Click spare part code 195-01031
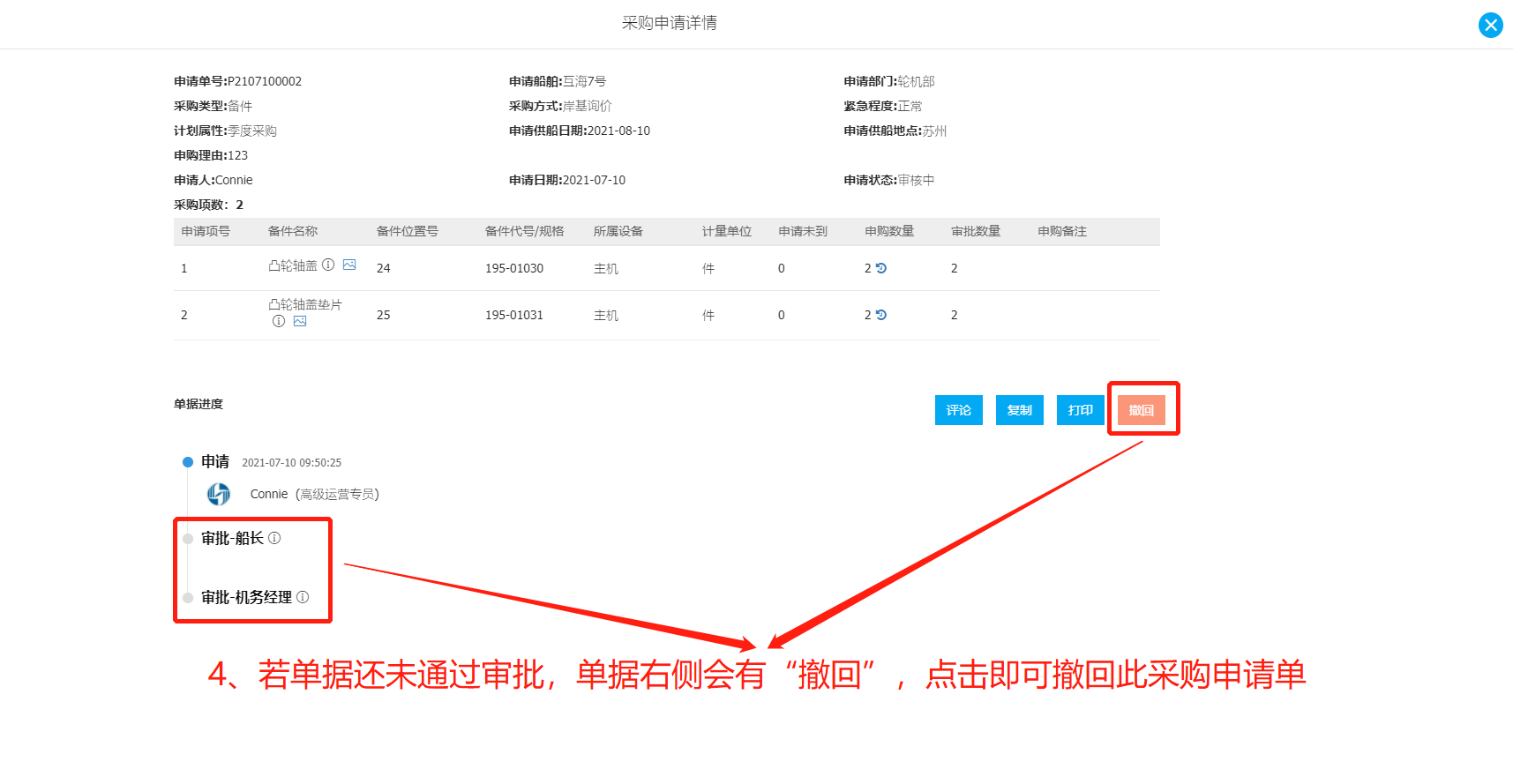 point(514,315)
